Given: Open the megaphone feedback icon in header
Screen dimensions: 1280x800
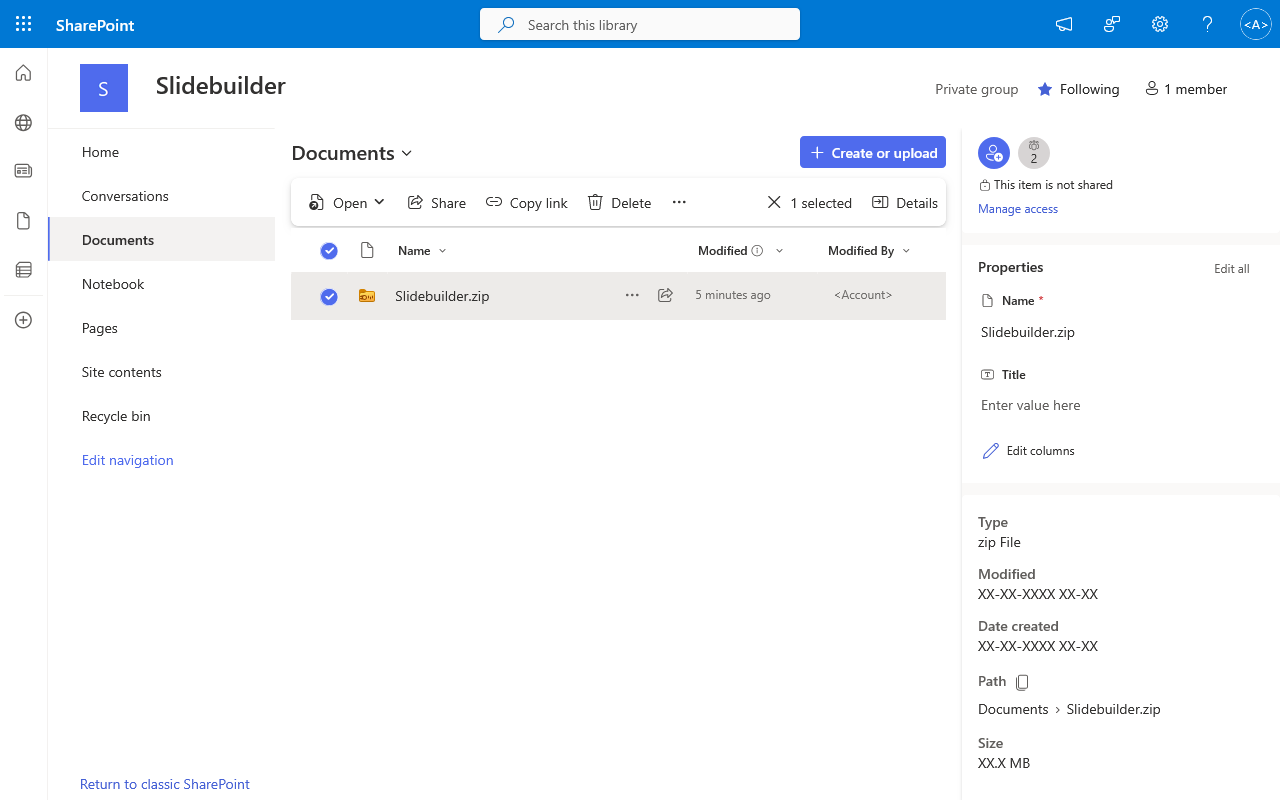Looking at the screenshot, I should 1064,24.
